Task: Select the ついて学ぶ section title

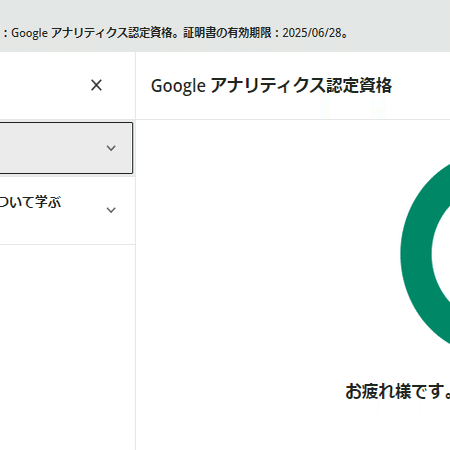Action: click(x=30, y=202)
